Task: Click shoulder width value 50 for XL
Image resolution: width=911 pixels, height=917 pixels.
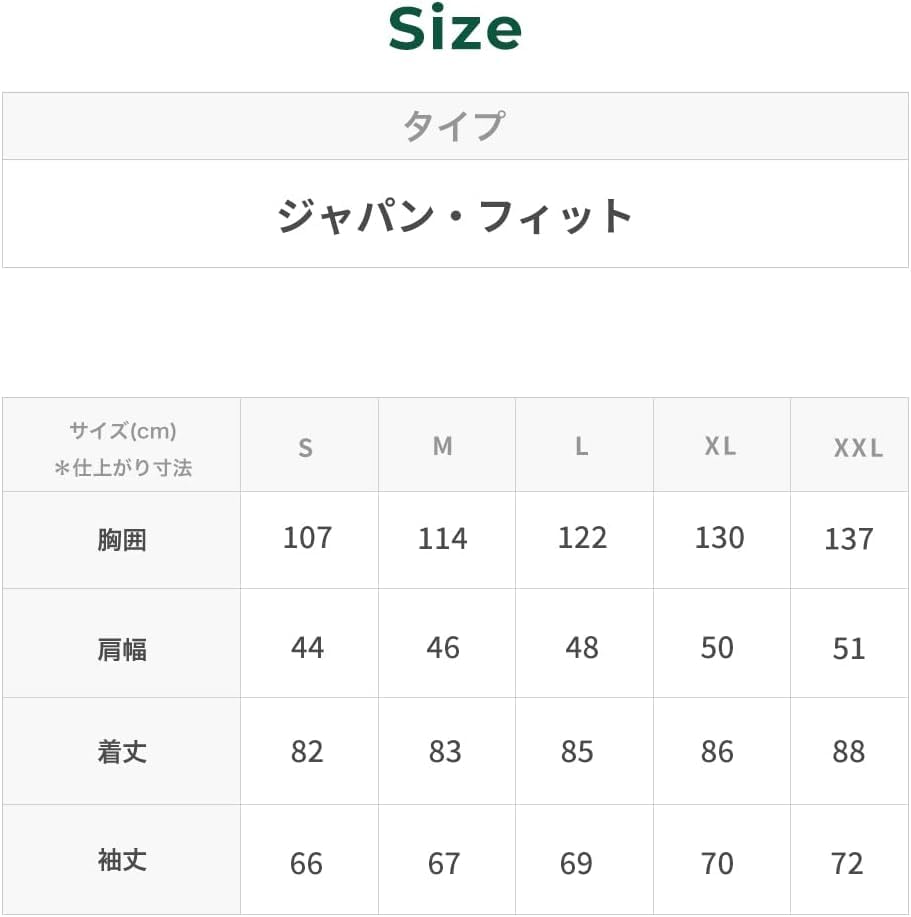Action: [x=717, y=648]
